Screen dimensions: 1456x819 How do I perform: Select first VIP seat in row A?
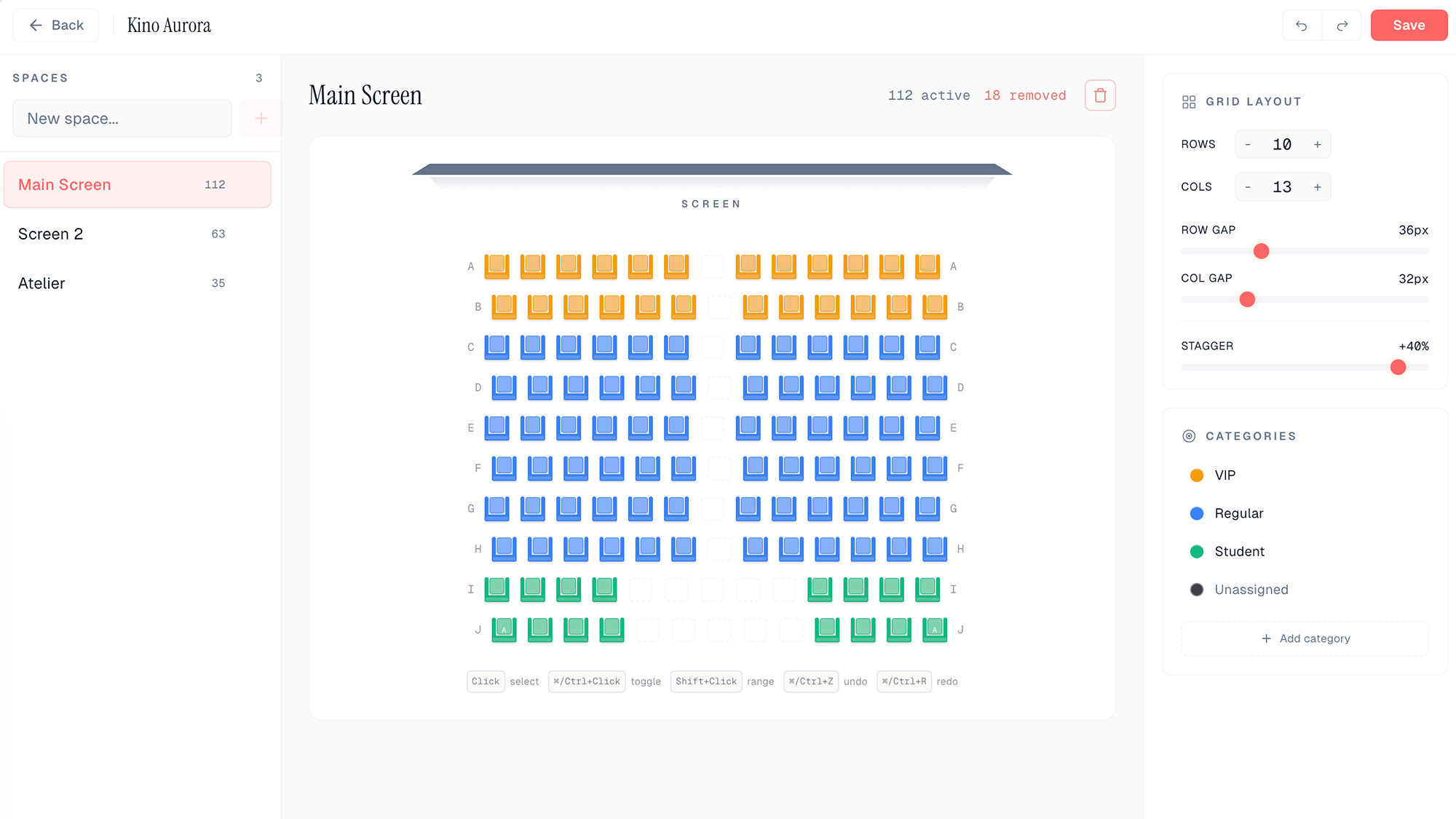tap(497, 266)
